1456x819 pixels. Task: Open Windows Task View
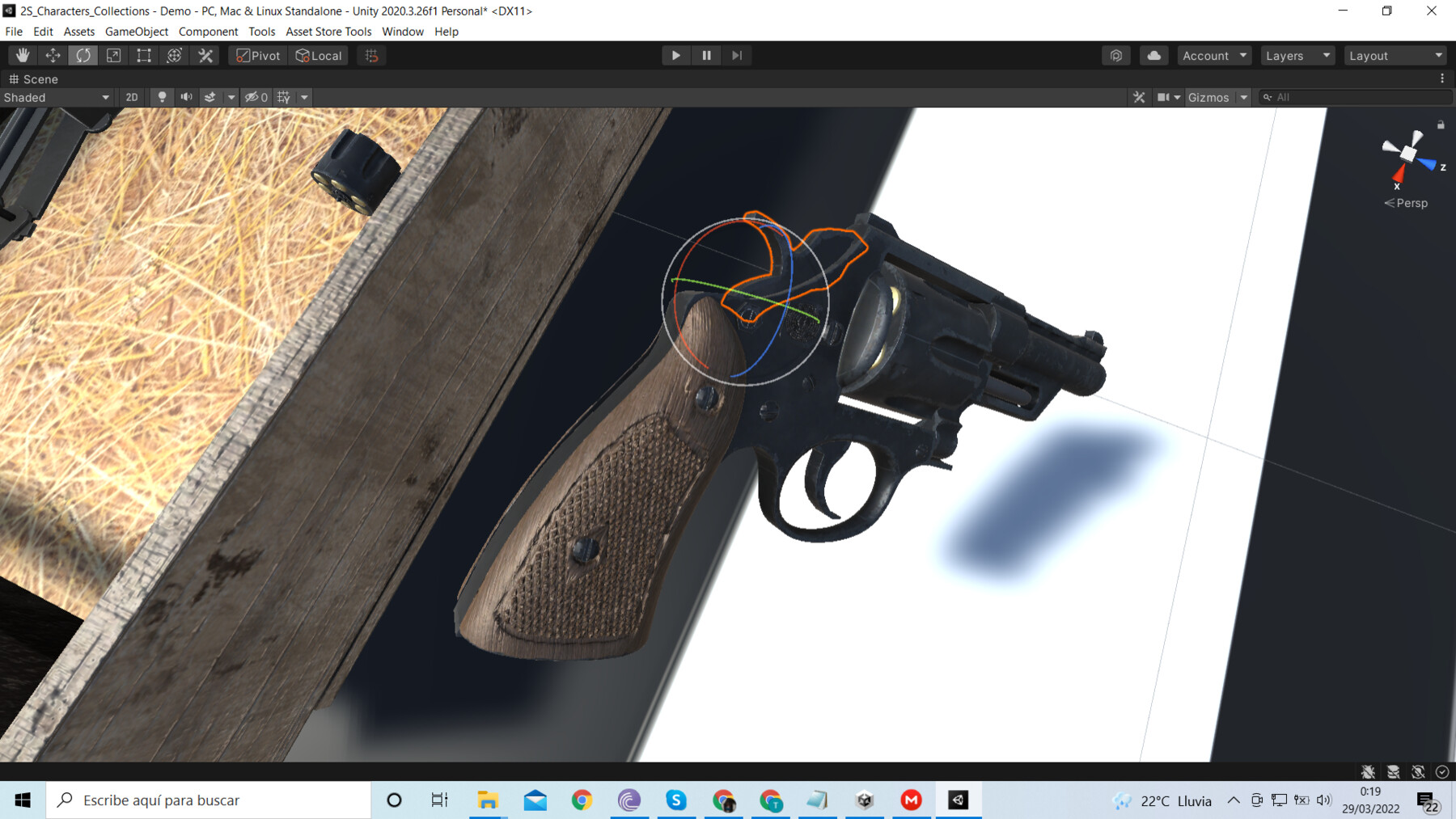(x=440, y=800)
